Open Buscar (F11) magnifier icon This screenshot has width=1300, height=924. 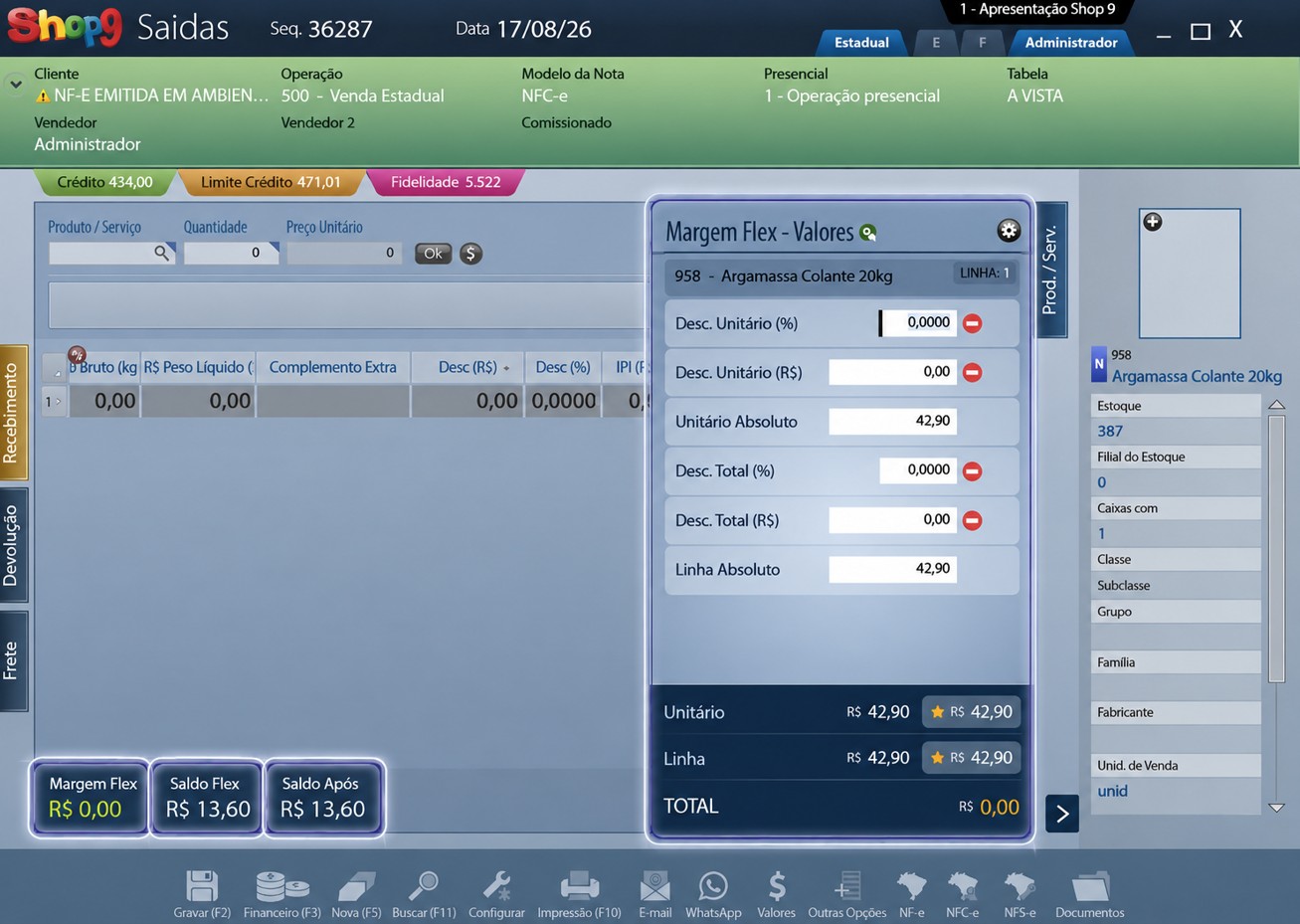click(x=424, y=885)
